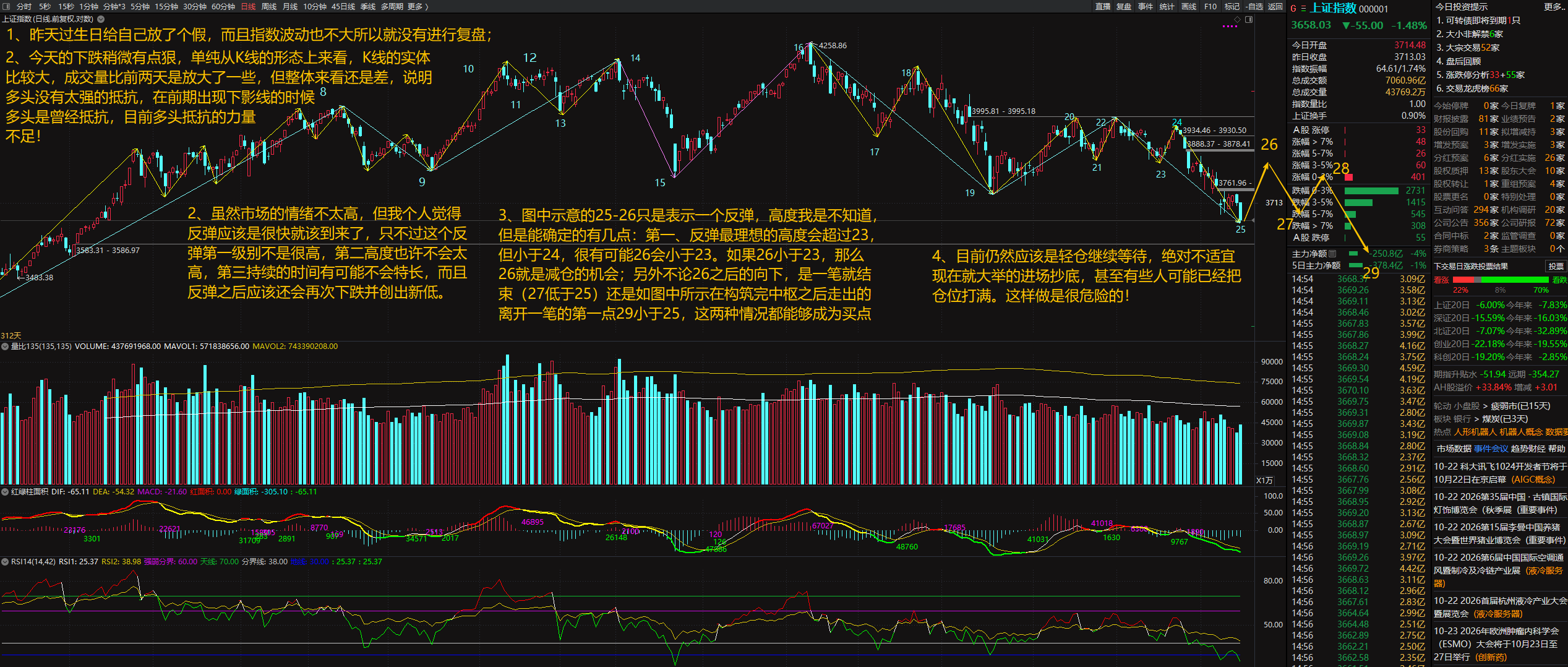Select the 日线 daily period tab
The image size is (1568, 667).
click(248, 6)
